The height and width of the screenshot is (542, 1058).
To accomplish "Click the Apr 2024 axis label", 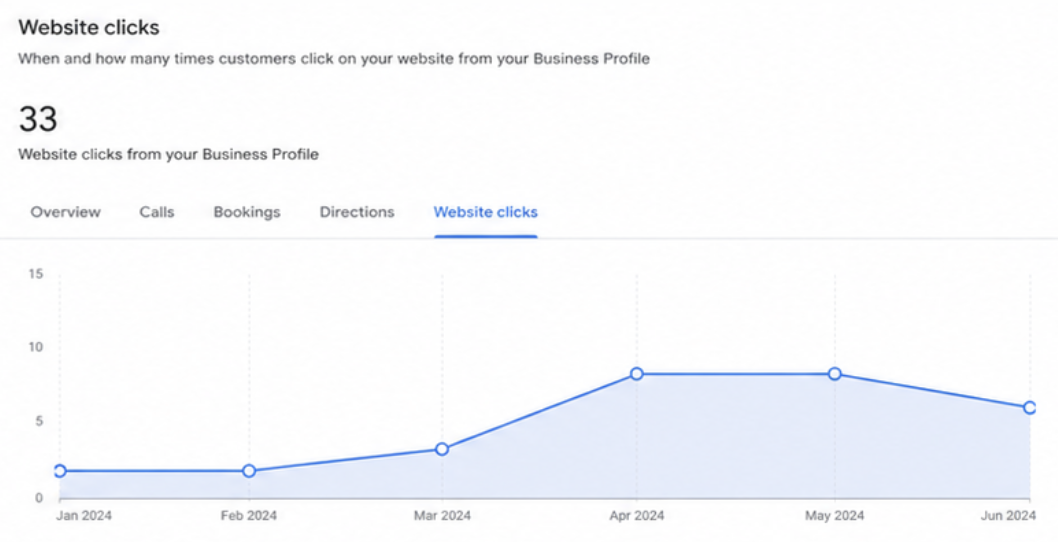I will (x=636, y=516).
